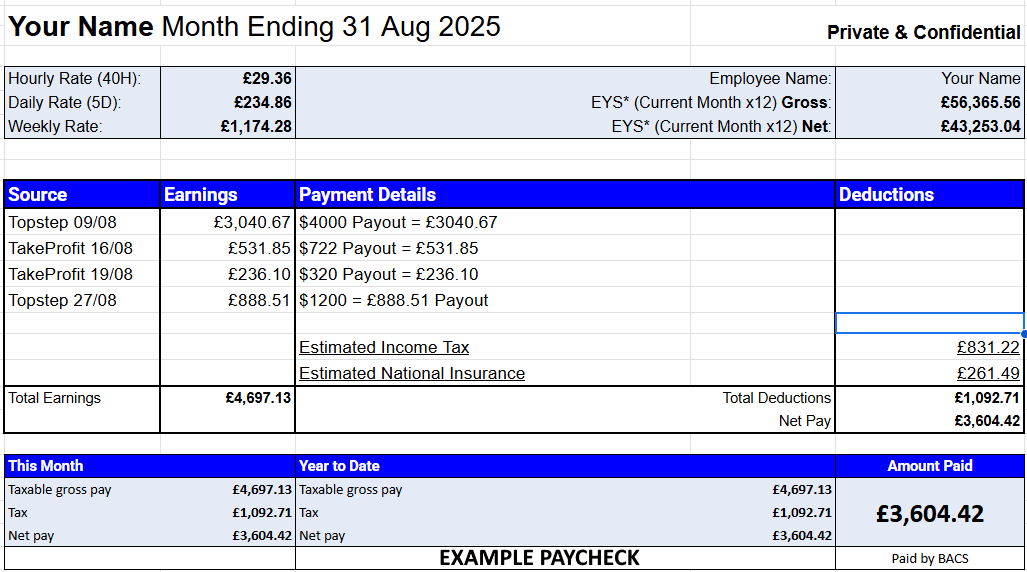The height and width of the screenshot is (572, 1027).
Task: Click the Estimated National Insurance underlined text
Action: (412, 373)
